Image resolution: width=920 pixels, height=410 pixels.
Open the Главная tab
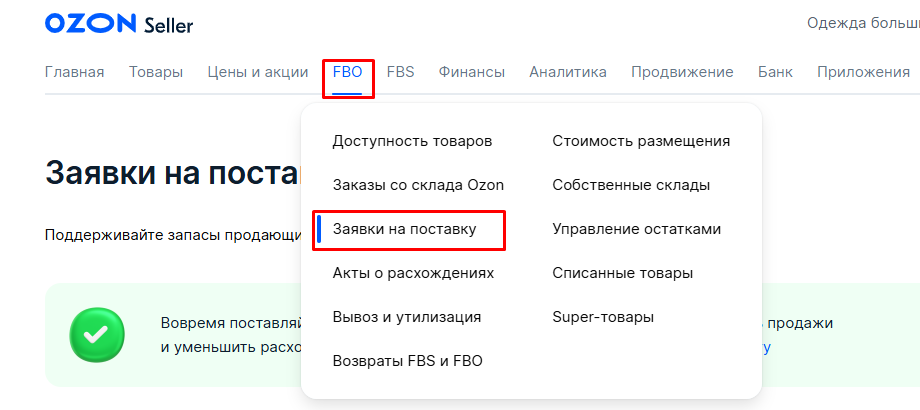click(75, 72)
